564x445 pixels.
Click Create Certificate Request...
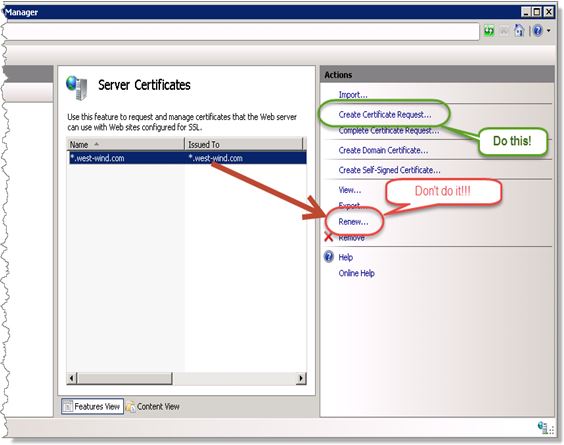coord(385,115)
